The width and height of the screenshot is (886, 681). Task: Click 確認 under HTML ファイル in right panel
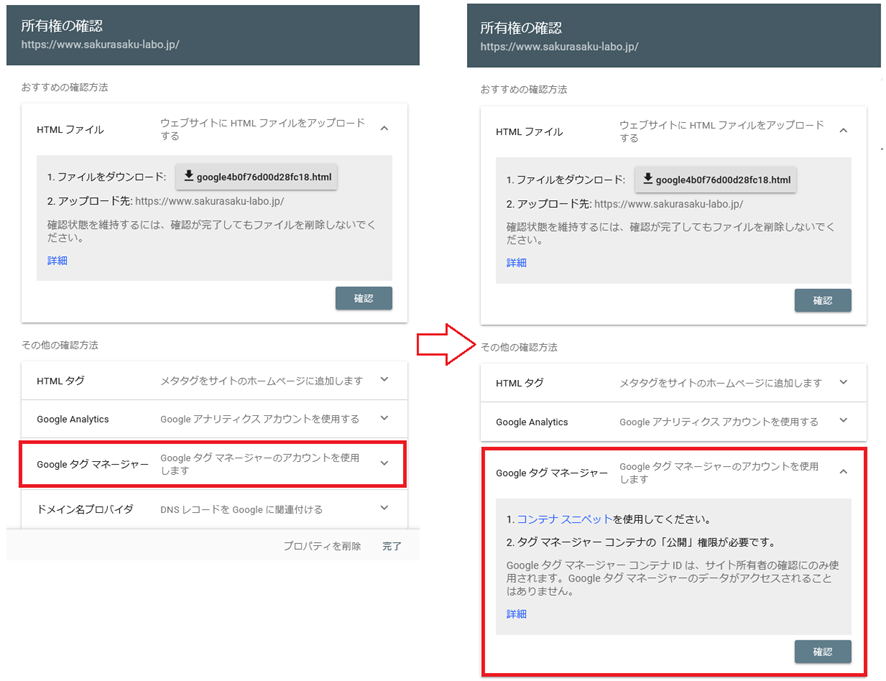click(823, 301)
